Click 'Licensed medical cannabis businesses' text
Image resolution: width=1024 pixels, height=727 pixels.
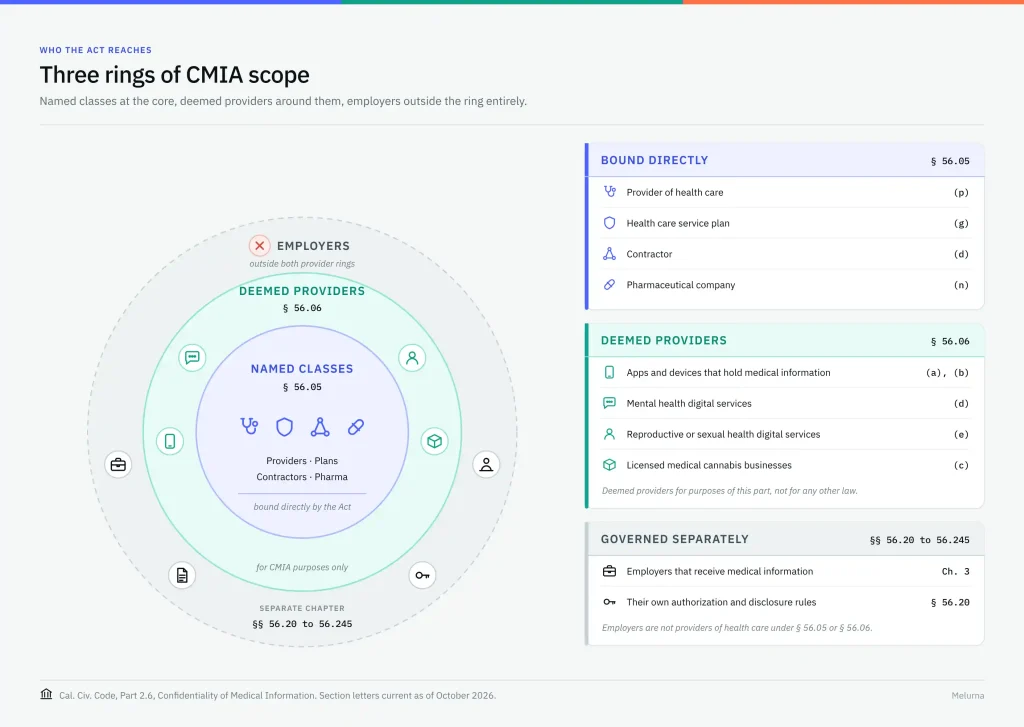point(709,465)
